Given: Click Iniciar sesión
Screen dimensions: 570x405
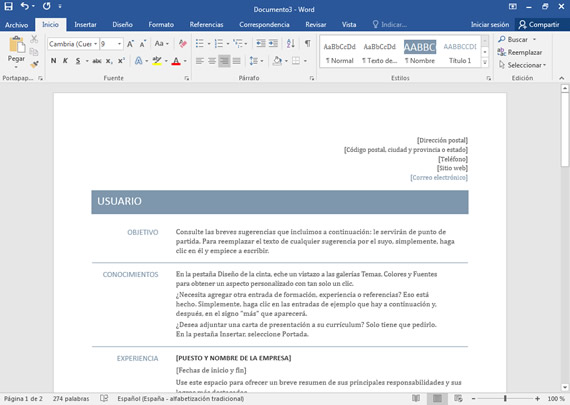Looking at the screenshot, I should pyautogui.click(x=490, y=25).
